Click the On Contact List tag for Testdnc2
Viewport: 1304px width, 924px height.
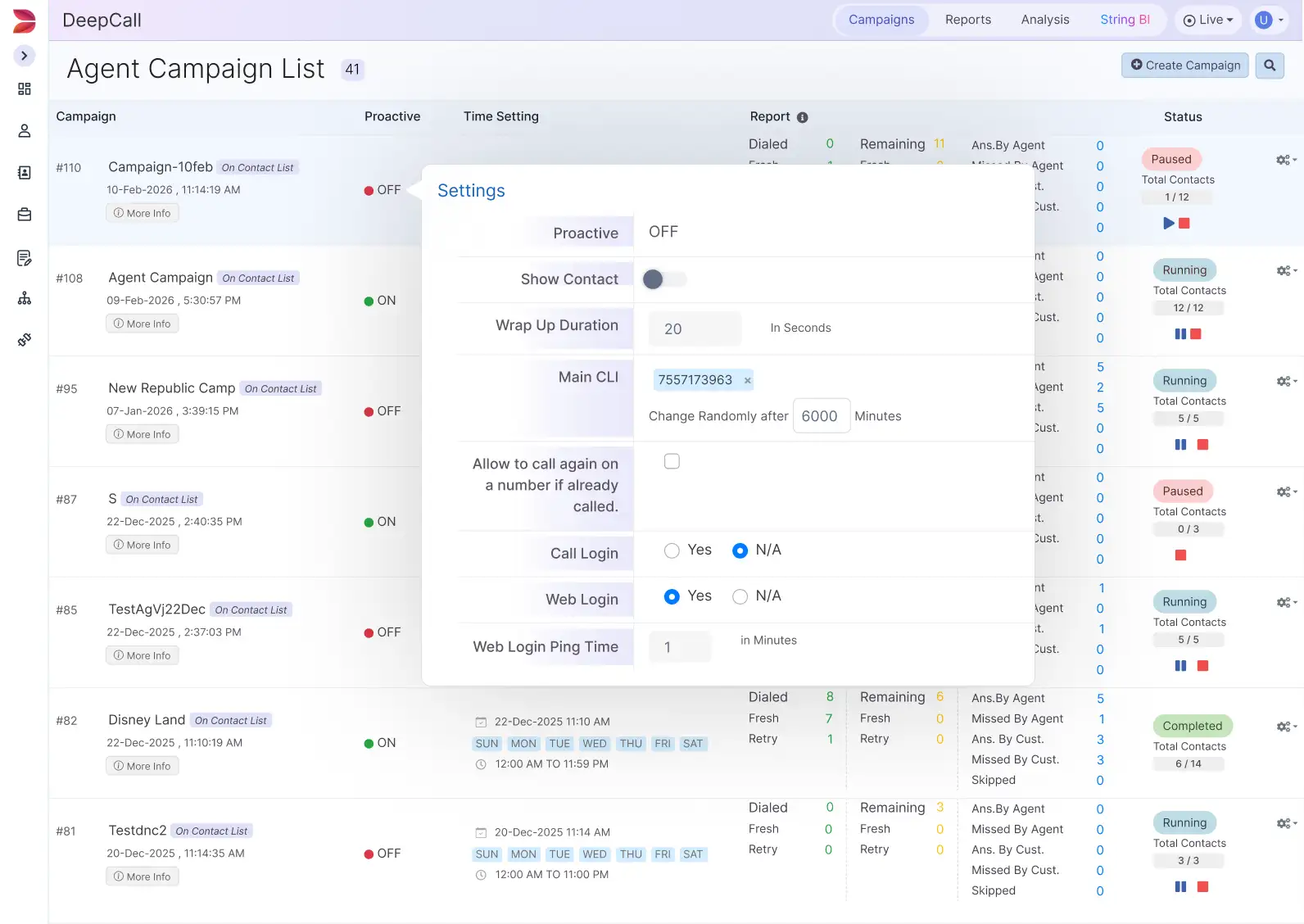[x=211, y=831]
